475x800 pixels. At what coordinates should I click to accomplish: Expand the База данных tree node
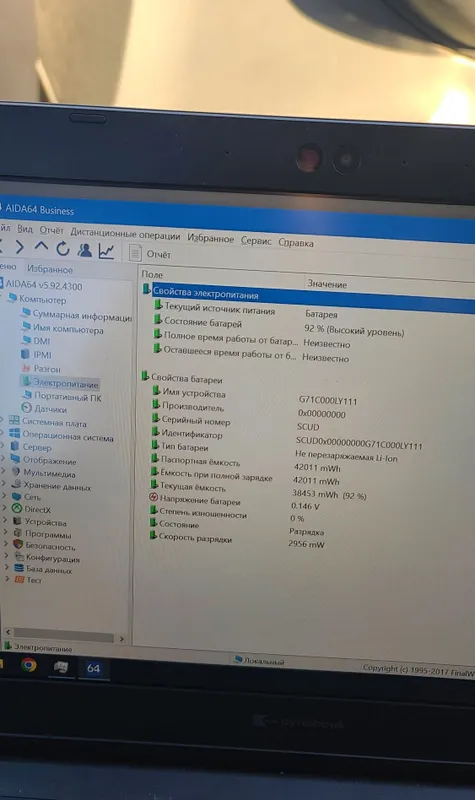7,567
